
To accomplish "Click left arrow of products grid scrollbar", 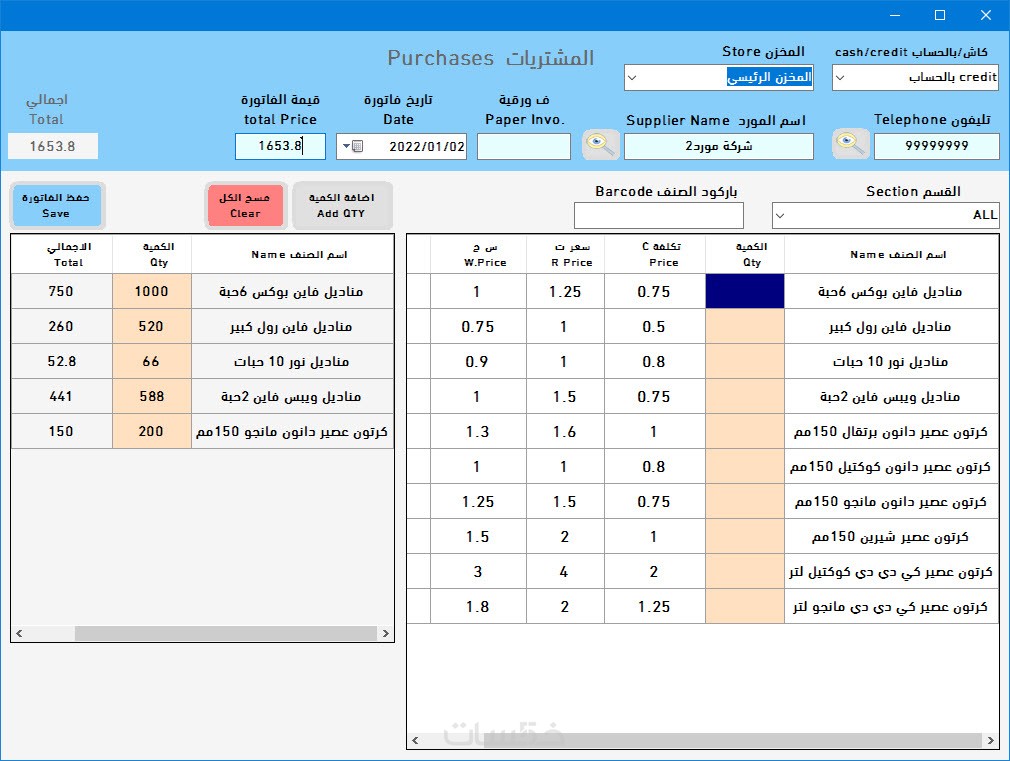I will (415, 740).
